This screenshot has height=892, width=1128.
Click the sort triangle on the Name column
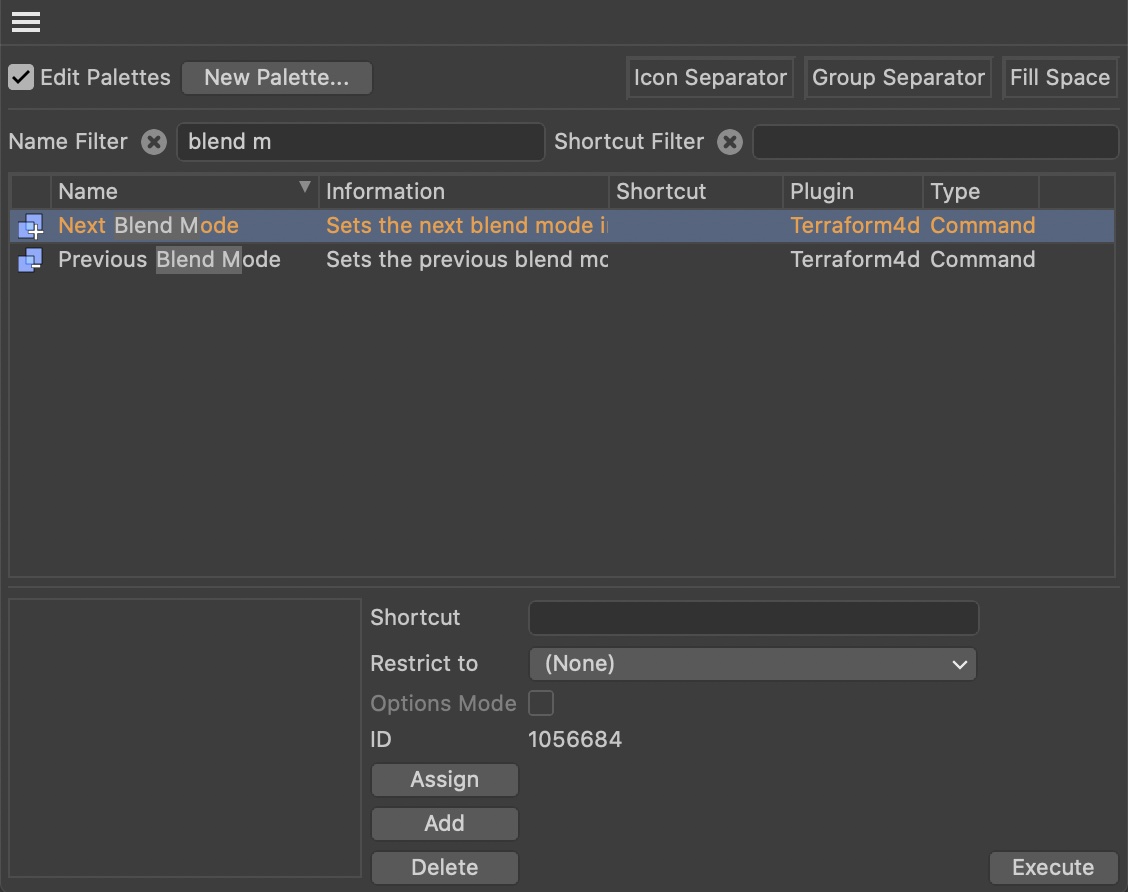pos(305,188)
